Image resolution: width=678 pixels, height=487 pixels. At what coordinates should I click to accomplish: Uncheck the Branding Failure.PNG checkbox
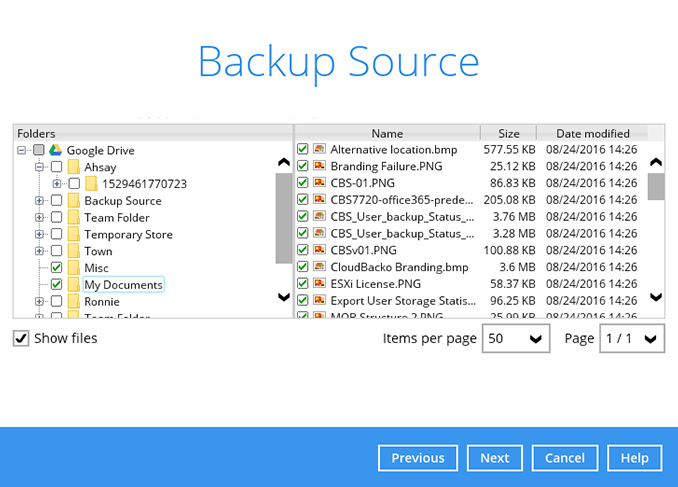[302, 166]
